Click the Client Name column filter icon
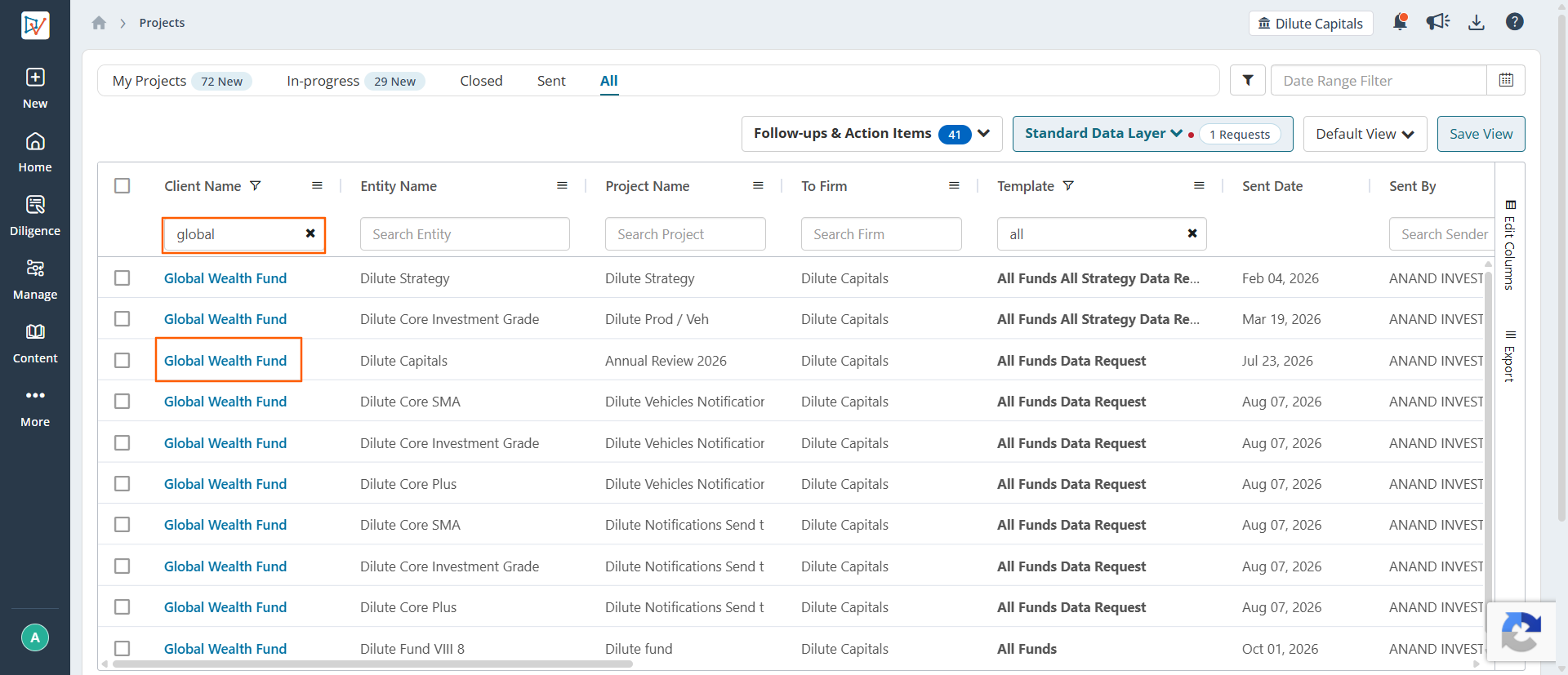The image size is (1568, 675). 256,186
